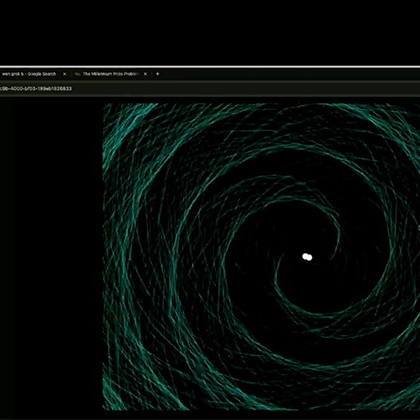The height and width of the screenshot is (420, 420).
Task: Open a new browser tab with plus icon
Action: (158, 74)
